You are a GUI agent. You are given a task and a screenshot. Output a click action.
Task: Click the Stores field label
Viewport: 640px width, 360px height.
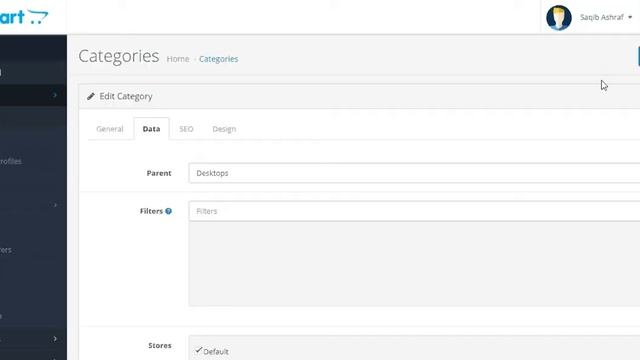pyautogui.click(x=160, y=345)
